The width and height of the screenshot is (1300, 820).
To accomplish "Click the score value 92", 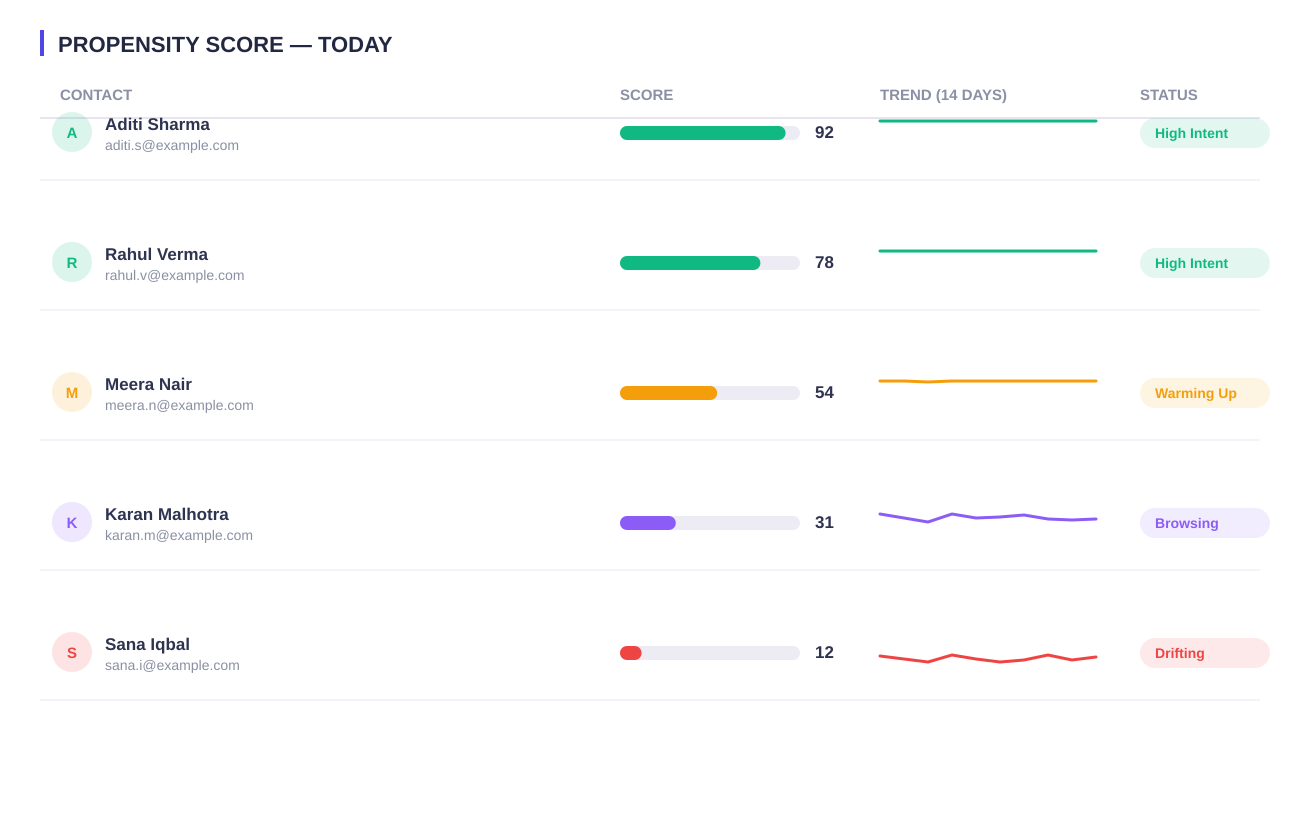I will tap(824, 133).
